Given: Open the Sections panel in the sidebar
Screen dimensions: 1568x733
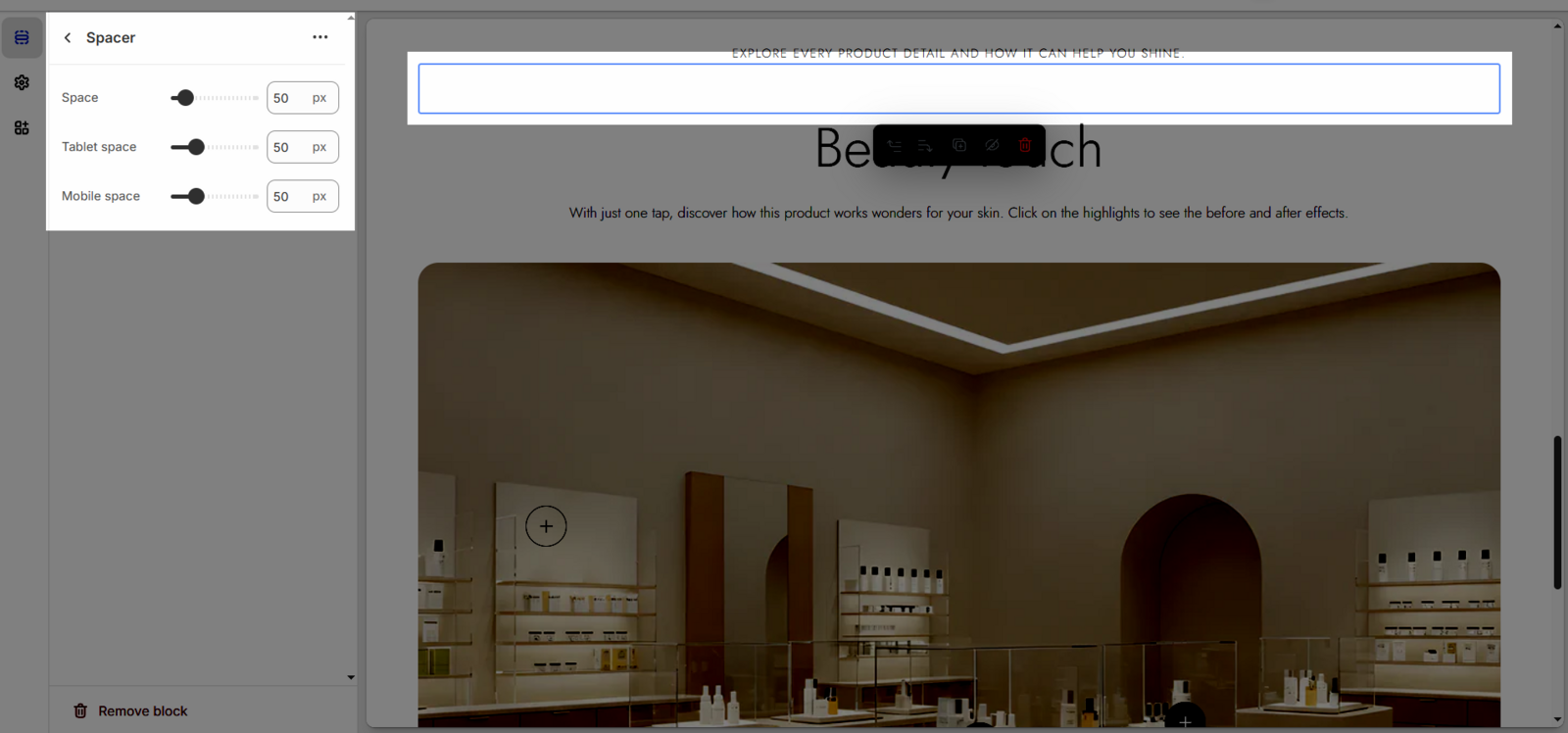Looking at the screenshot, I should (x=22, y=37).
